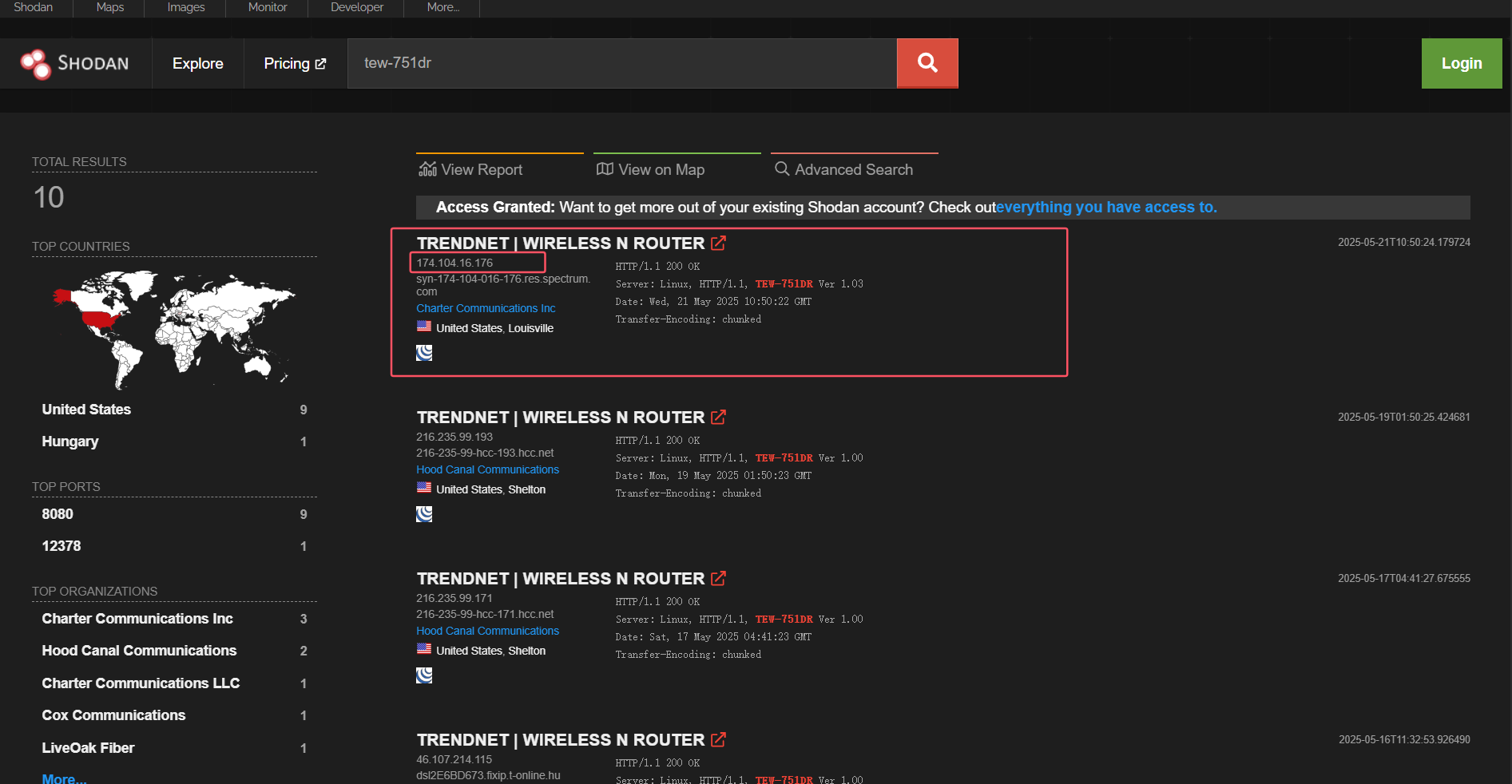Click hostname 216-235-99-hcc-193.hcc.net
The height and width of the screenshot is (784, 1512).
[485, 453]
